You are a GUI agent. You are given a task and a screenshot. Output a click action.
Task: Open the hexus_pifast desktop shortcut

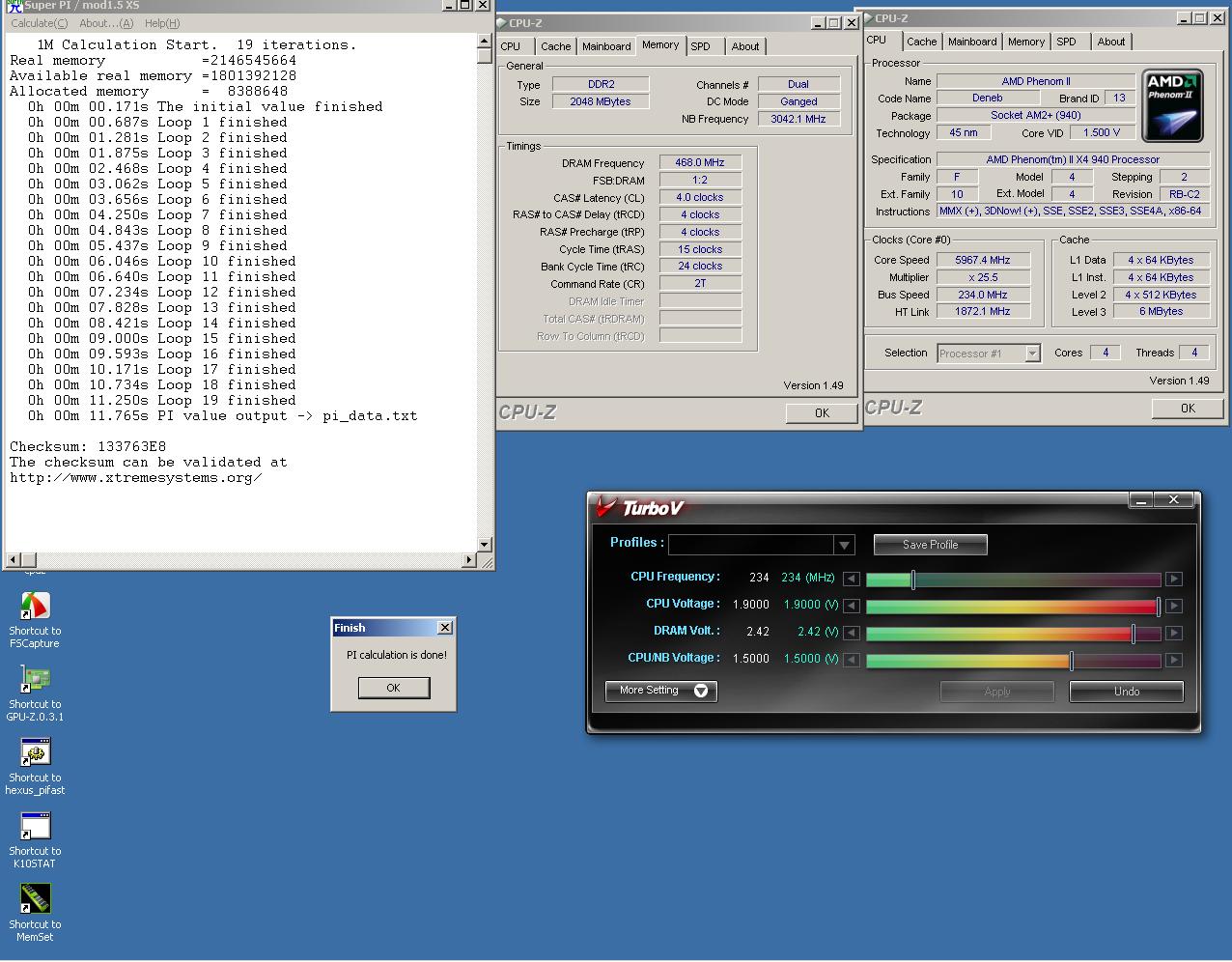point(35,766)
